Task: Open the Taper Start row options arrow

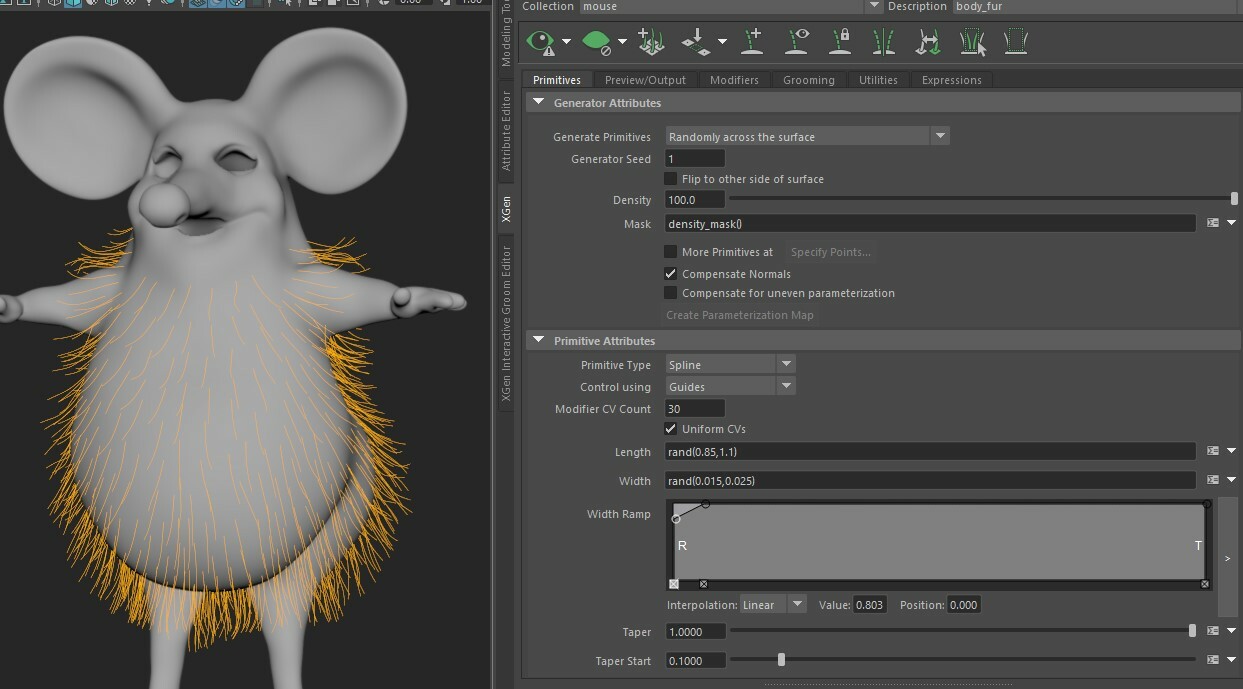Action: tap(1231, 660)
